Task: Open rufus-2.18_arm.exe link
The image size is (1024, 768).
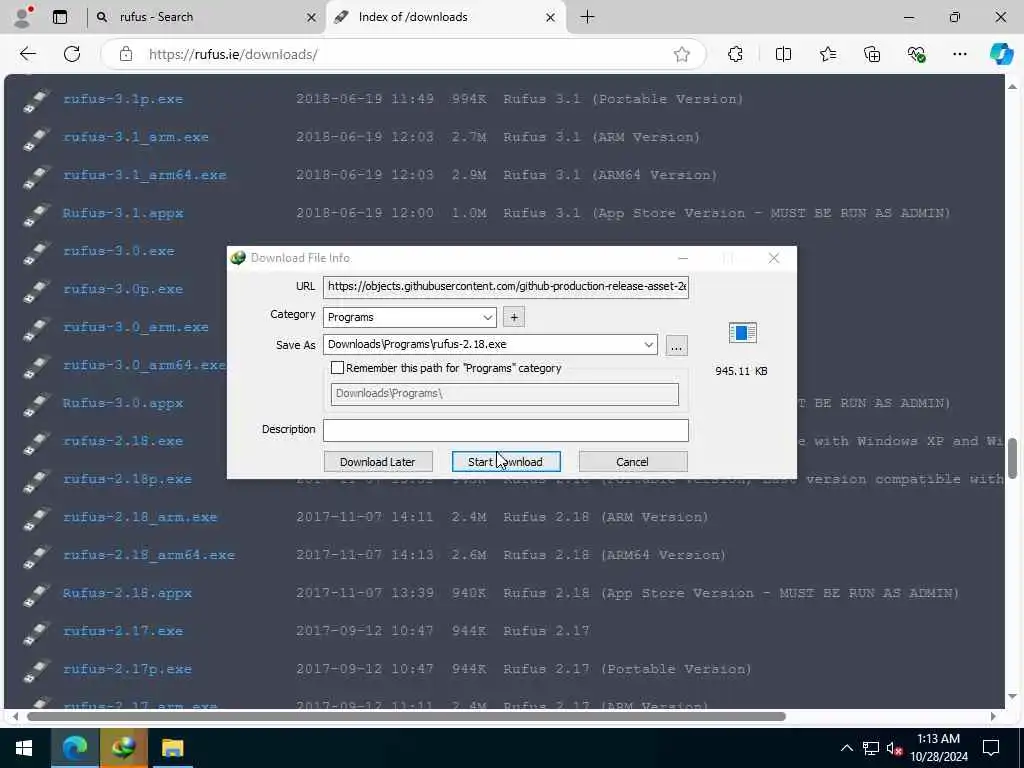Action: [x=140, y=517]
